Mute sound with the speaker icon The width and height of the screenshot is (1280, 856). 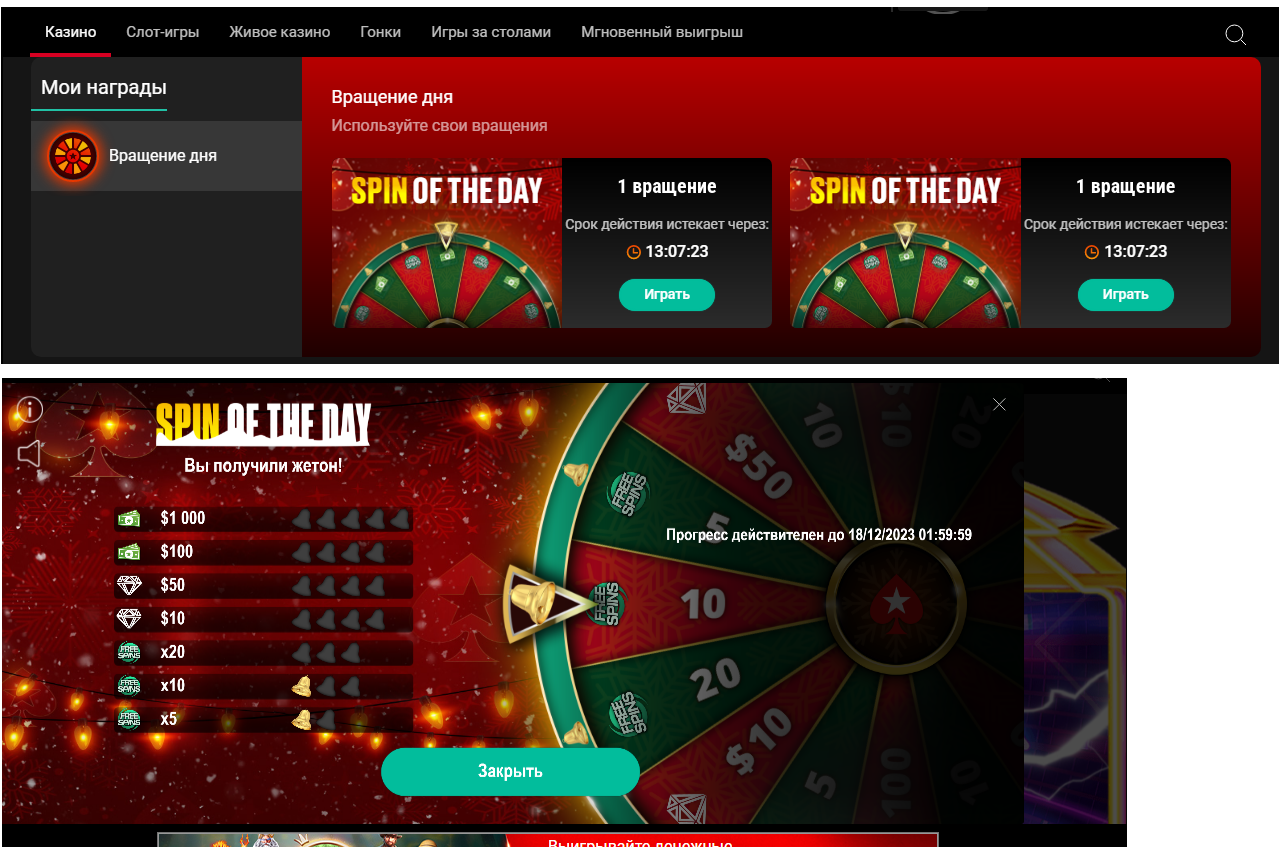(x=30, y=454)
